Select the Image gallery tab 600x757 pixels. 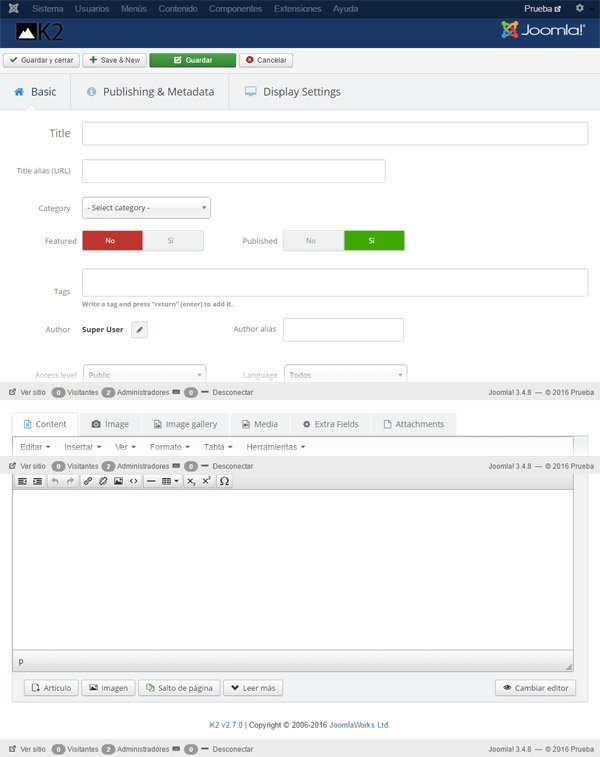185,424
